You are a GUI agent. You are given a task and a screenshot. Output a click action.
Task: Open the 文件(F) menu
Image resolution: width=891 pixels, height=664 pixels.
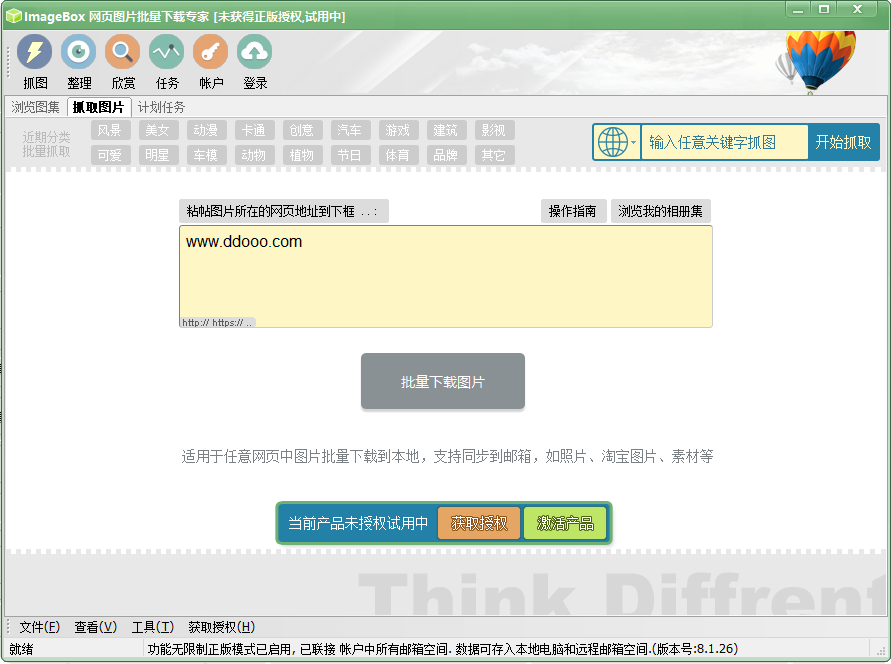pos(40,627)
